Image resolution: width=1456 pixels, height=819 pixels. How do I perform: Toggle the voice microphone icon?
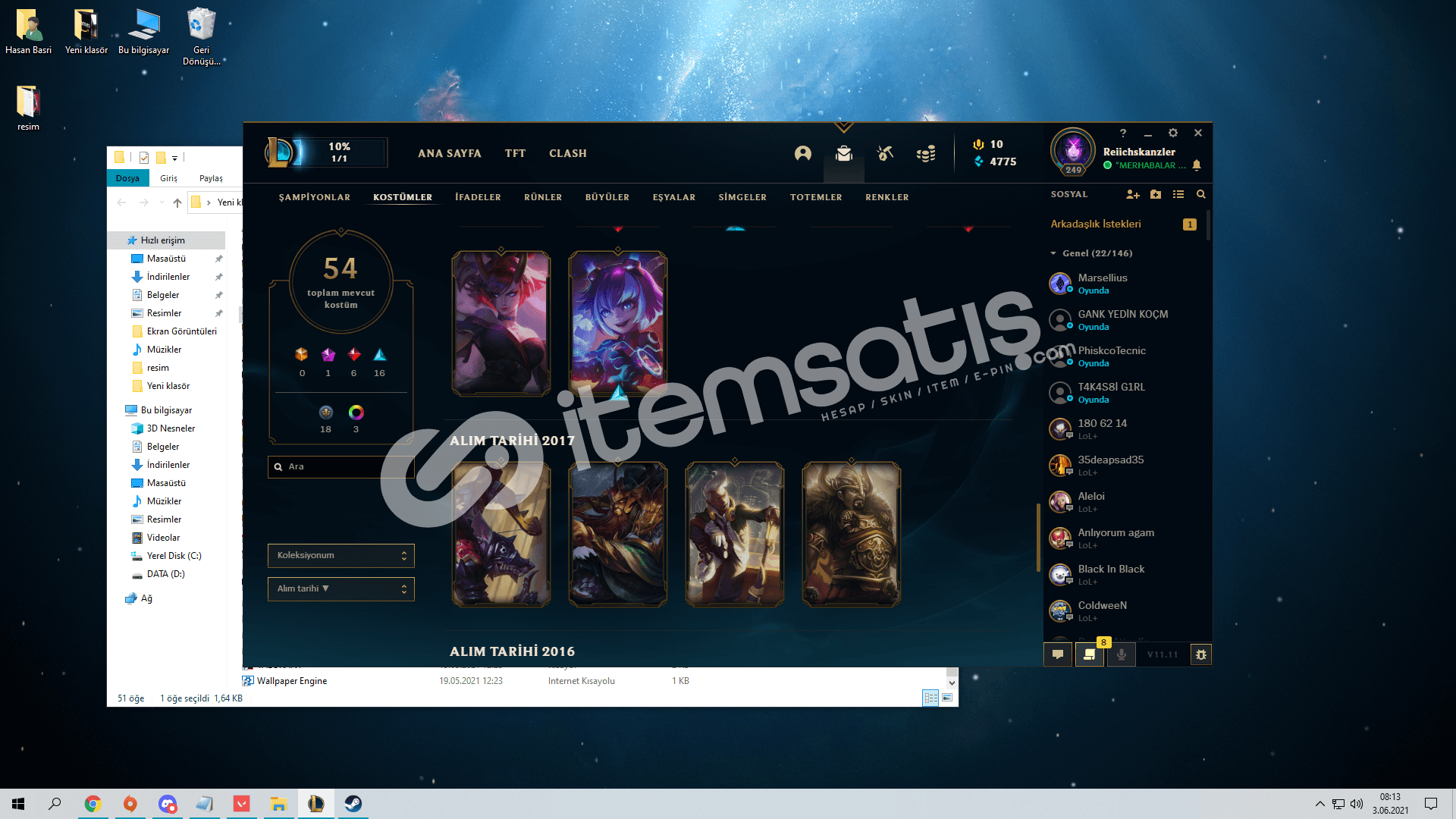click(1122, 654)
